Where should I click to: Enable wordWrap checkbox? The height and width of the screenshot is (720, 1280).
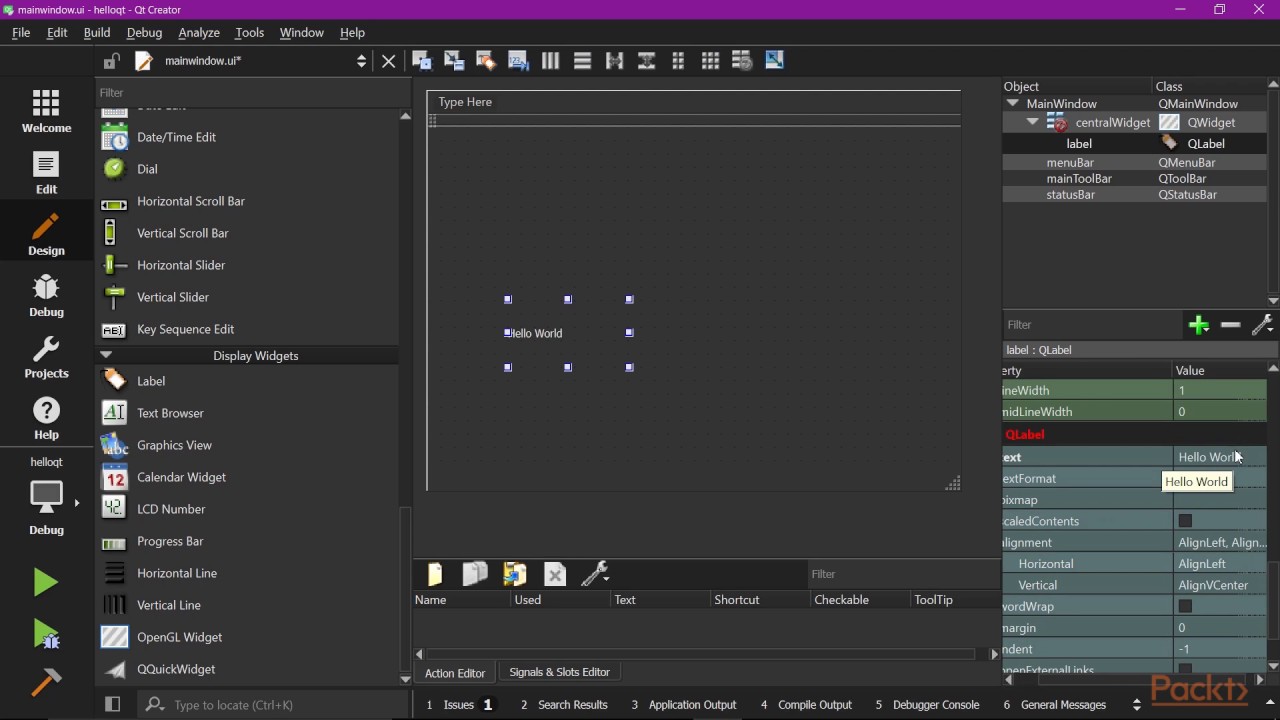click(x=1185, y=606)
